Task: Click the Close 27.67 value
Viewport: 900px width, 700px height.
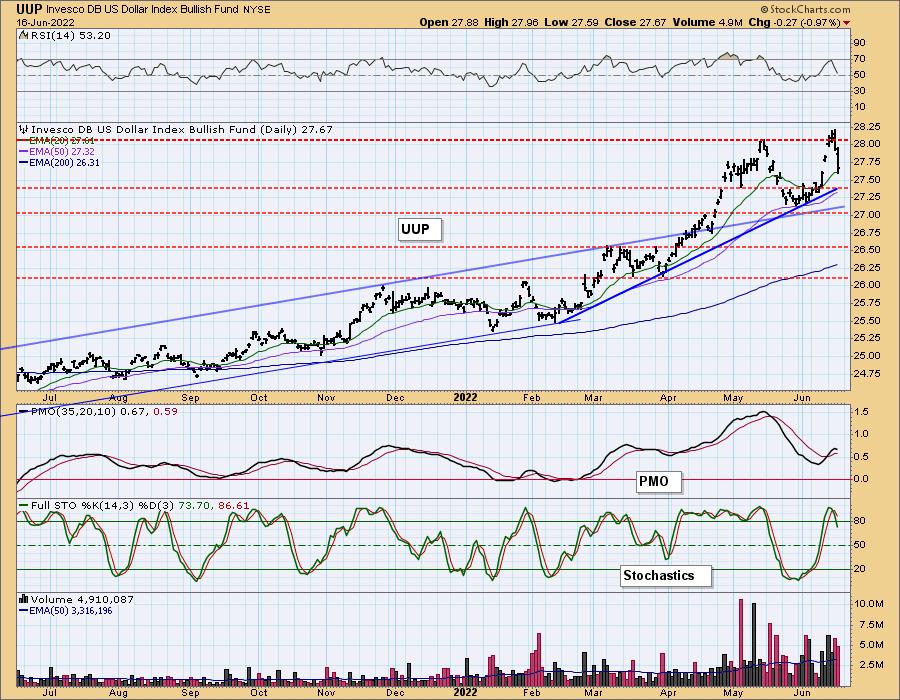Action: coord(635,22)
